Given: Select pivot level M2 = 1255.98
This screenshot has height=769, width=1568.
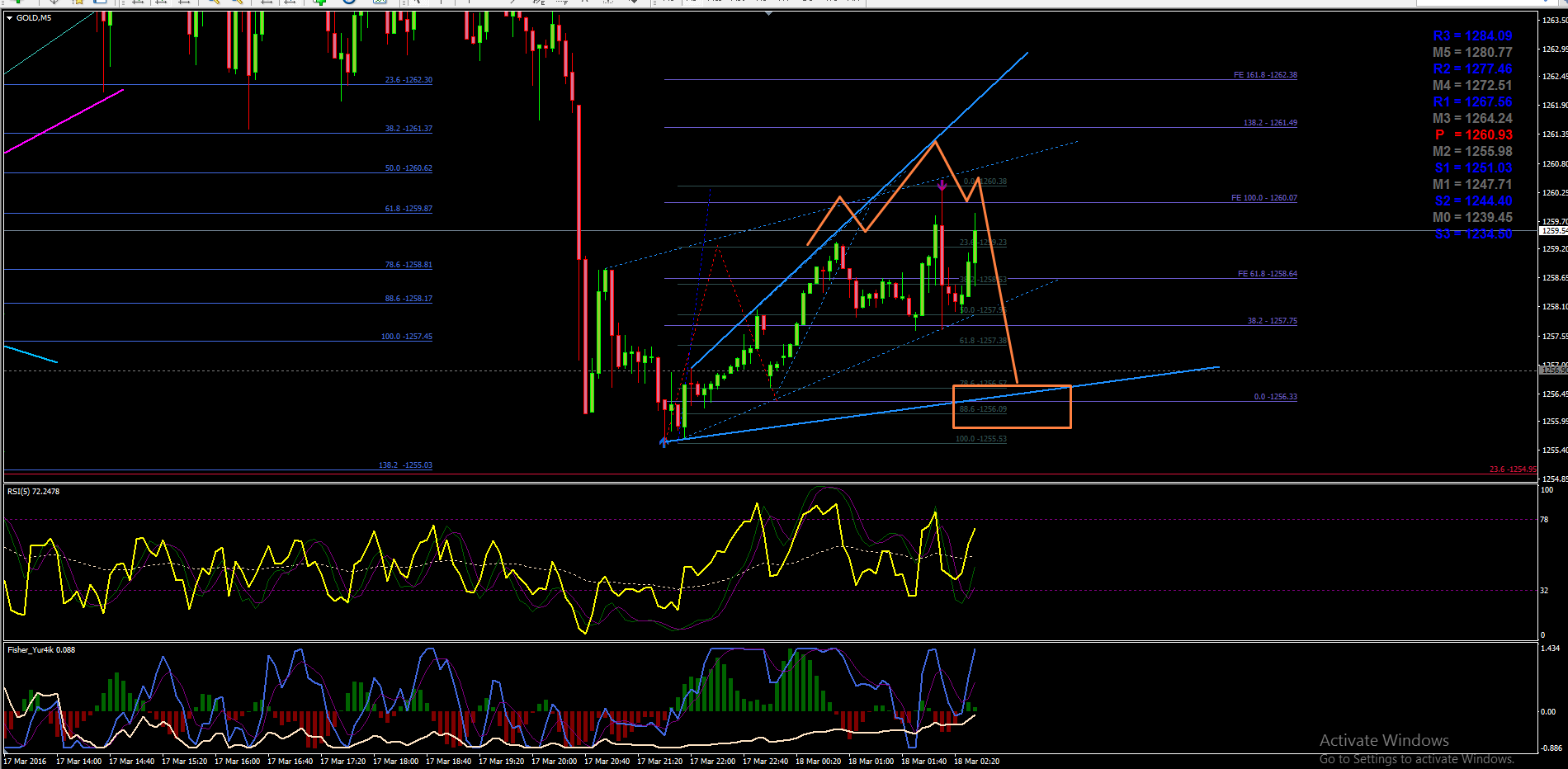Looking at the screenshot, I should [x=1472, y=152].
